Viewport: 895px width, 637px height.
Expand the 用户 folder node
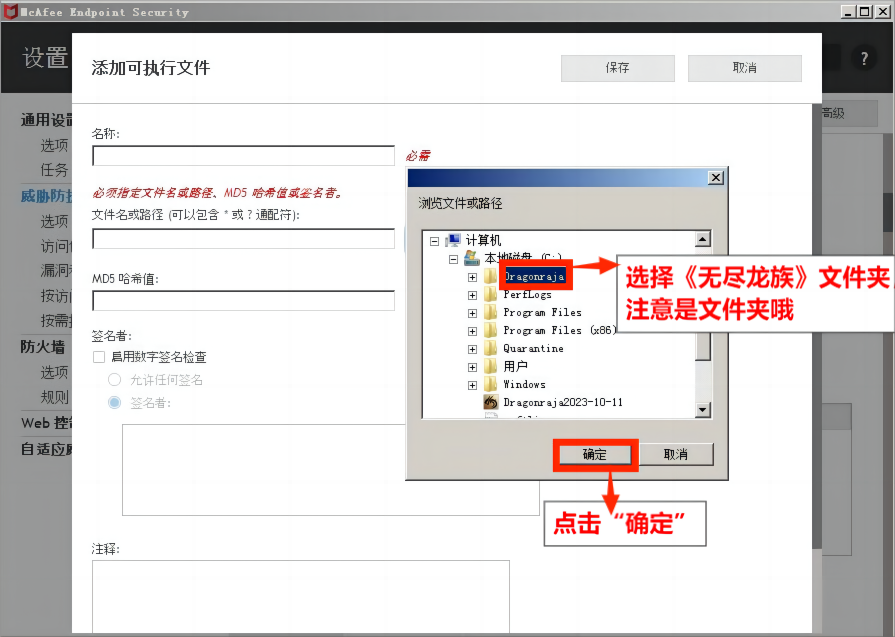[472, 367]
